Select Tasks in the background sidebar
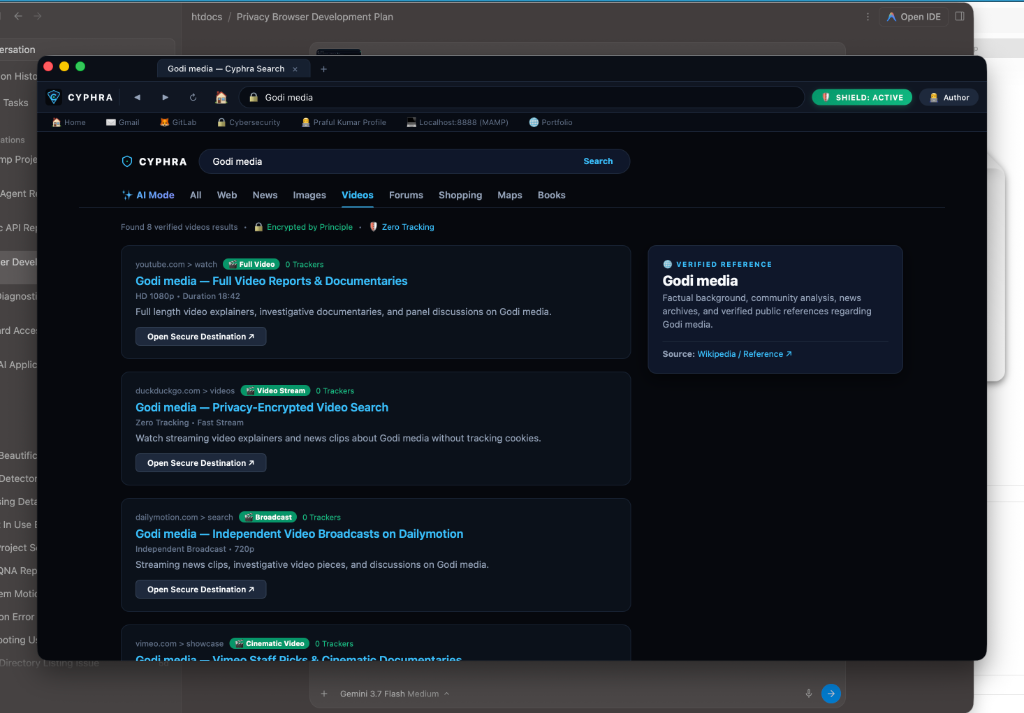The width and height of the screenshot is (1024, 713). [16, 103]
